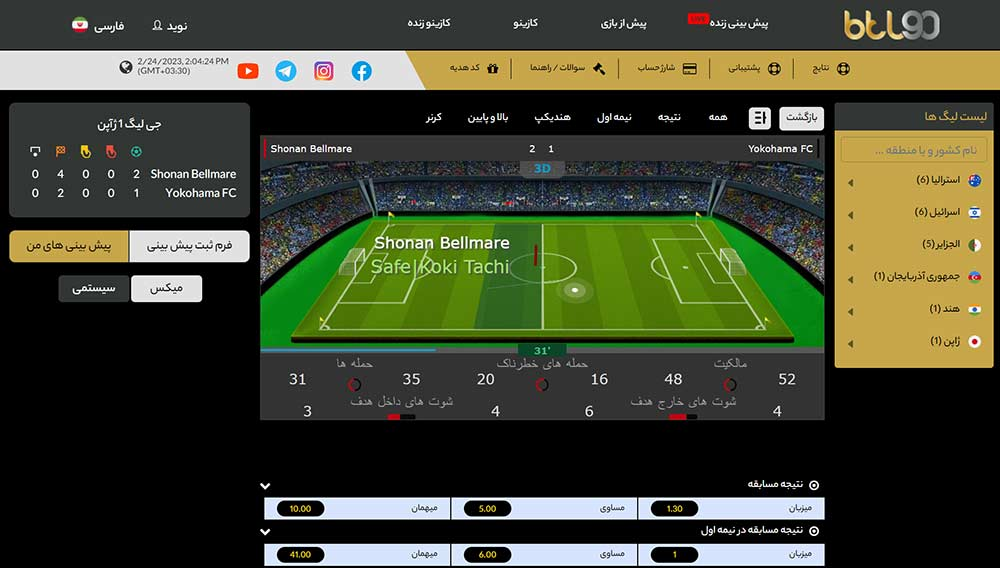Toggle the 3D match view
This screenshot has width=1000, height=568.
click(542, 168)
